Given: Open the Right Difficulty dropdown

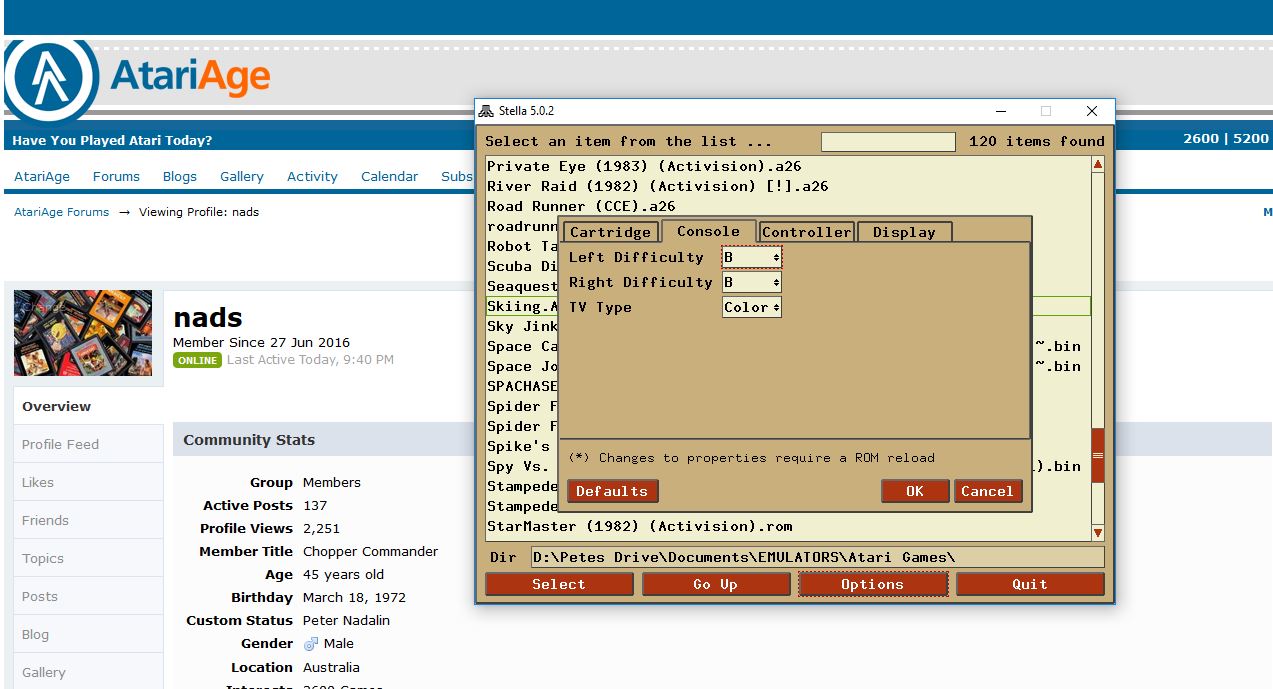Looking at the screenshot, I should click(x=751, y=283).
